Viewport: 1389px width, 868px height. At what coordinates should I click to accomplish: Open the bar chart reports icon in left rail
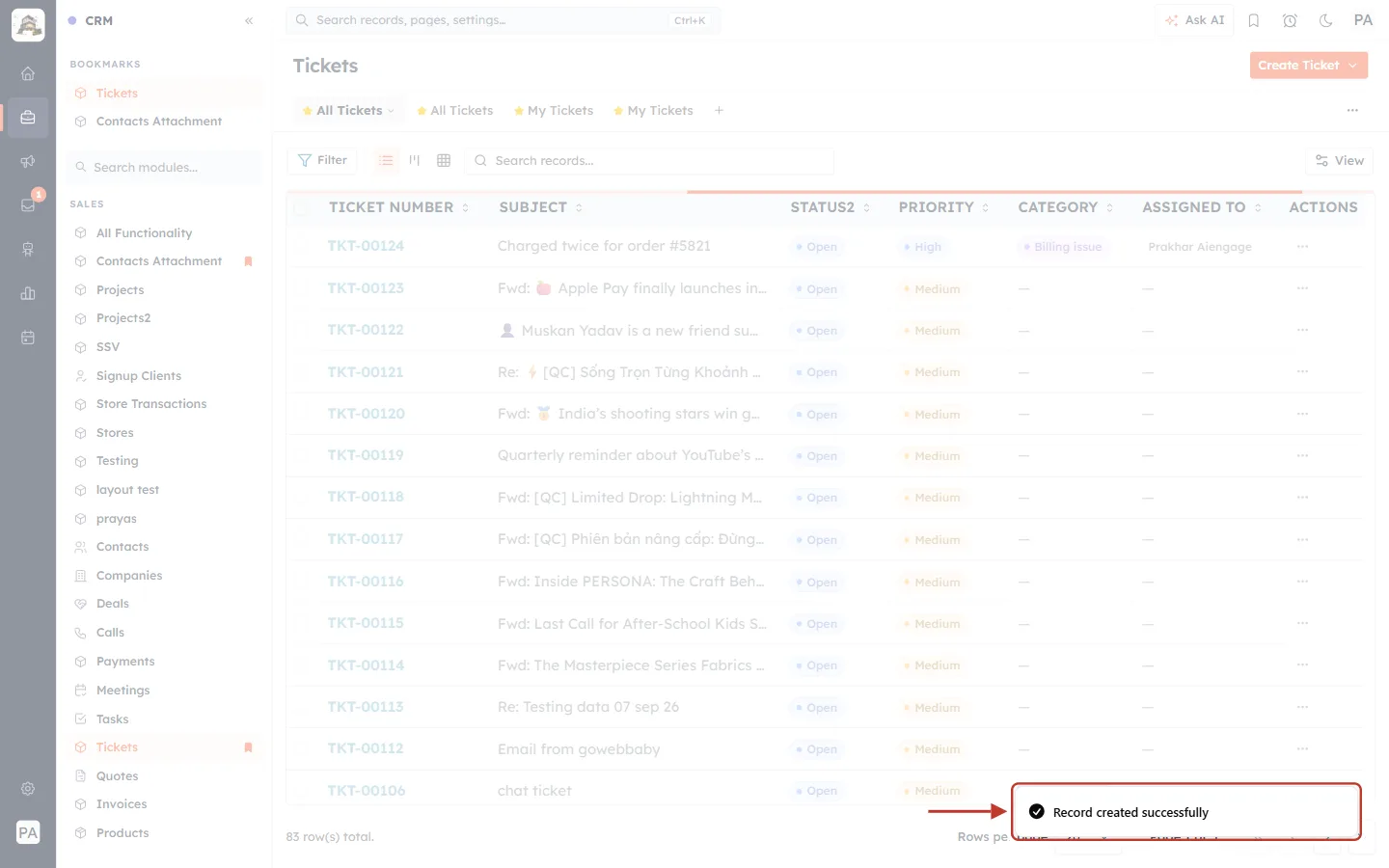coord(28,293)
